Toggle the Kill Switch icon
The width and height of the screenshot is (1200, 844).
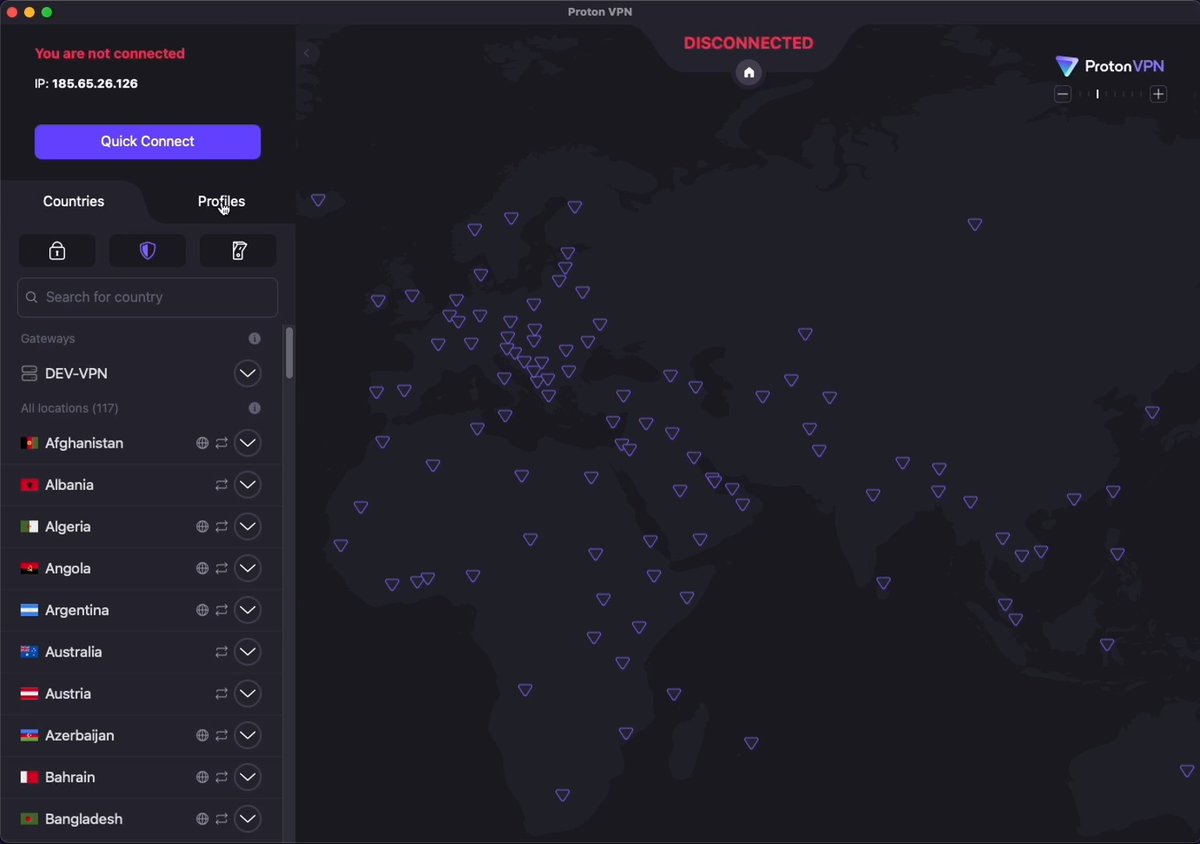238,251
